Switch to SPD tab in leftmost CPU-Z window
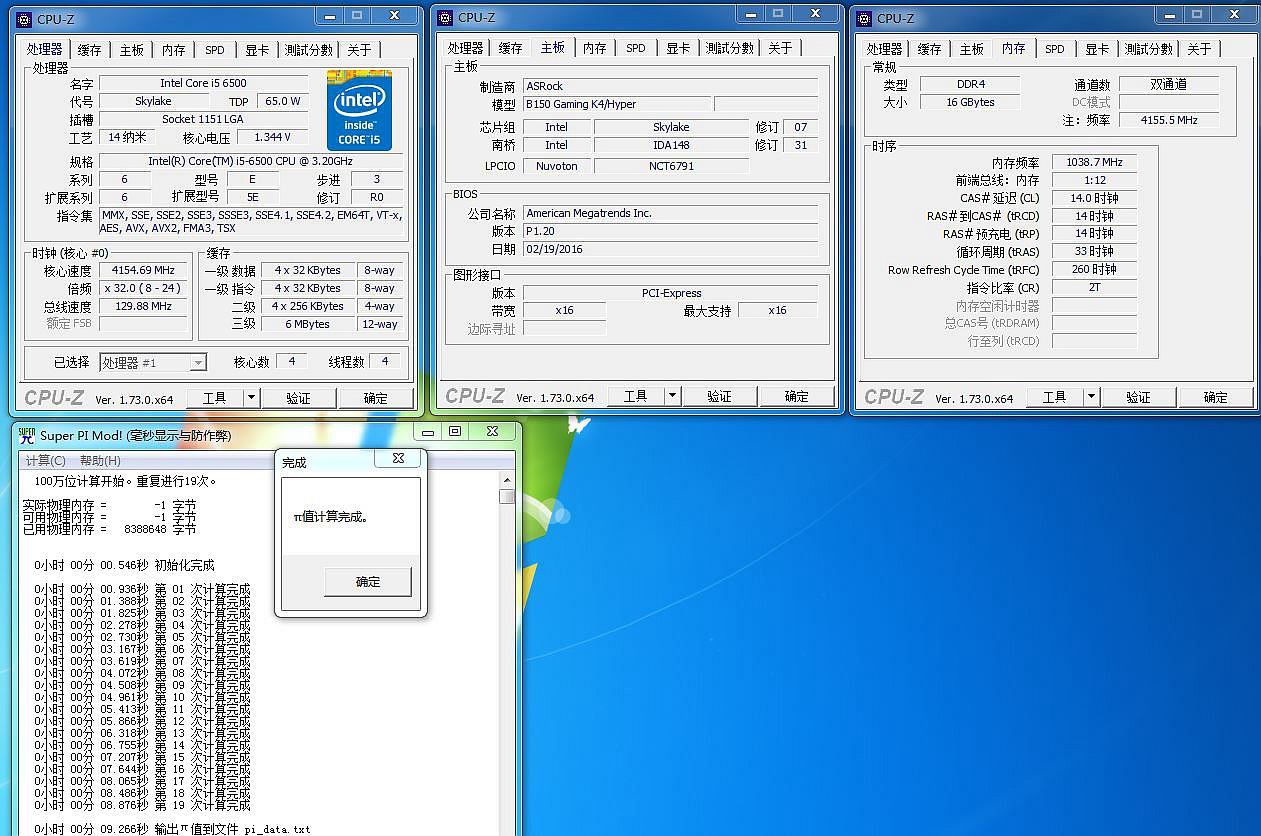 (x=215, y=50)
